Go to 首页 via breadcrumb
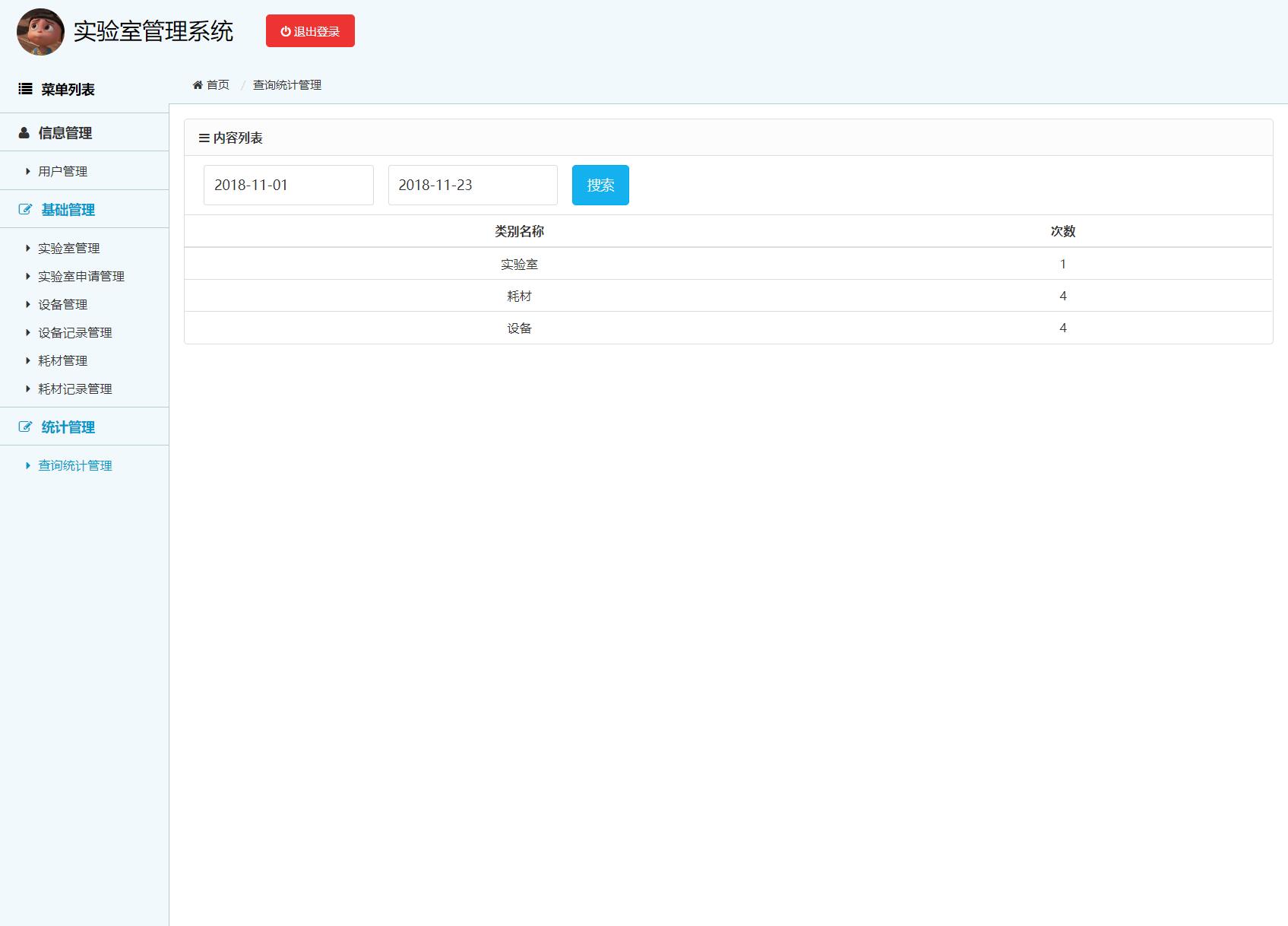 coord(218,84)
